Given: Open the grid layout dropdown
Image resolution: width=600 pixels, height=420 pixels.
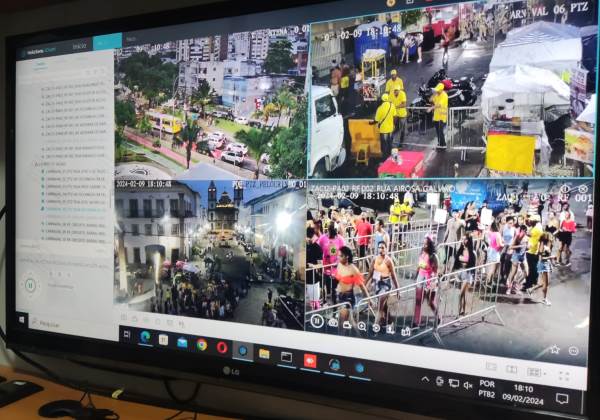Looking at the screenshot, I should point(536,372).
